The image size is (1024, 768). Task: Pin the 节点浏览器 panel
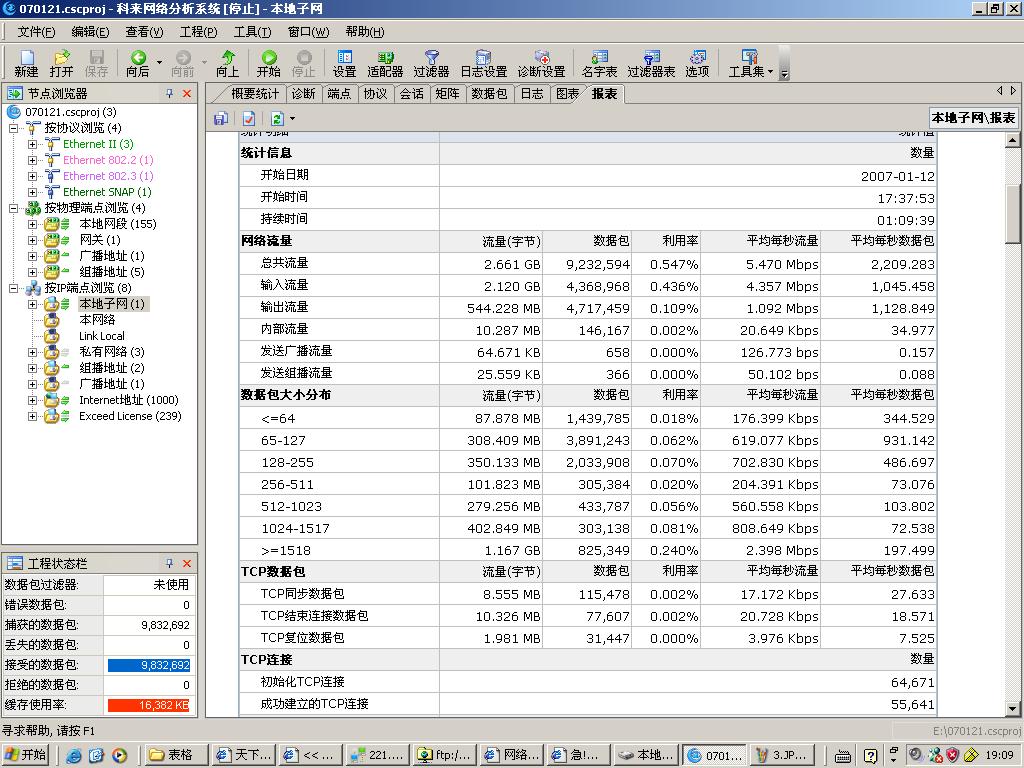pyautogui.click(x=170, y=93)
